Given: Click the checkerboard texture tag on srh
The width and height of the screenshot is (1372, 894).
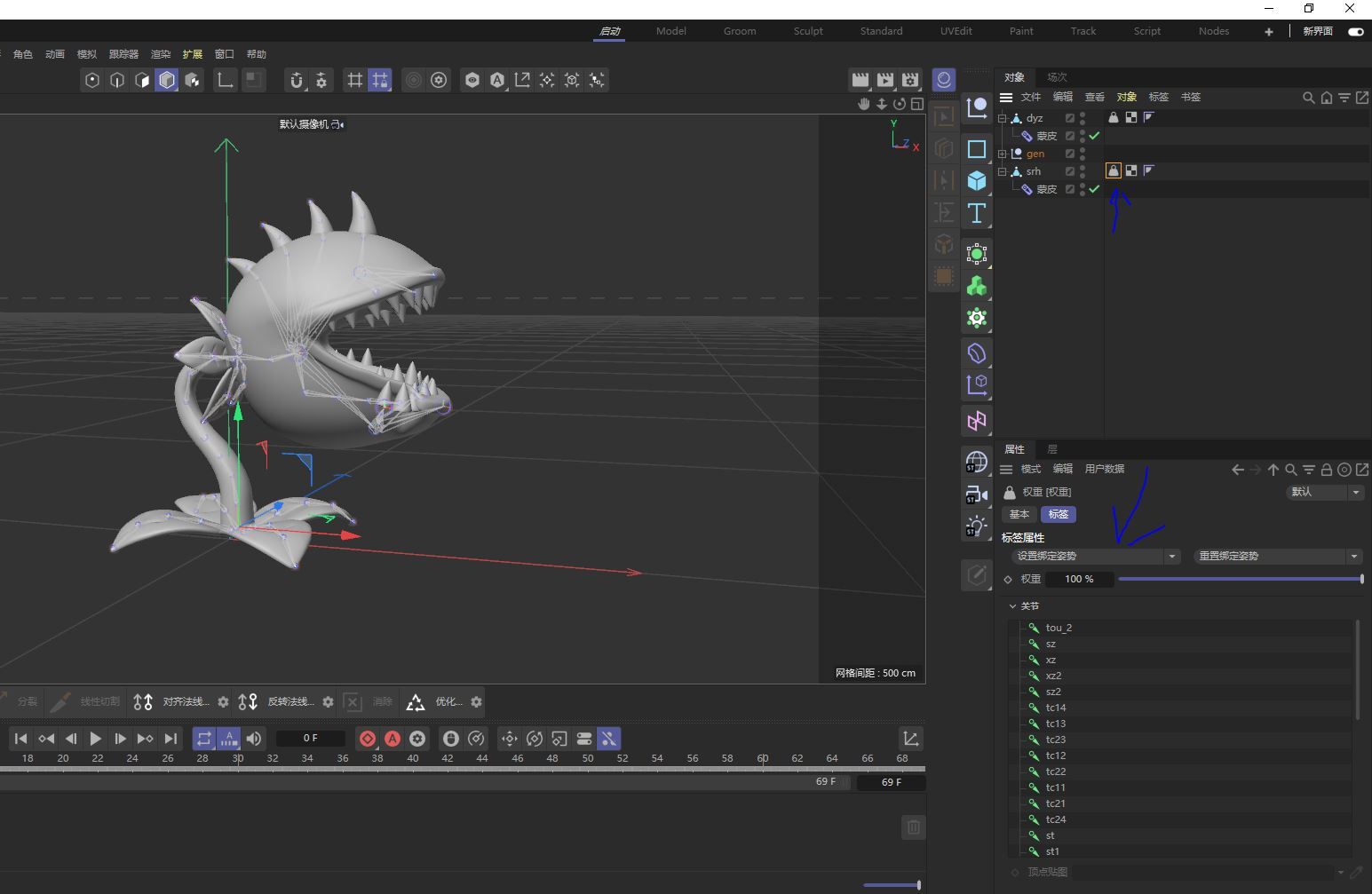Looking at the screenshot, I should coord(1131,170).
